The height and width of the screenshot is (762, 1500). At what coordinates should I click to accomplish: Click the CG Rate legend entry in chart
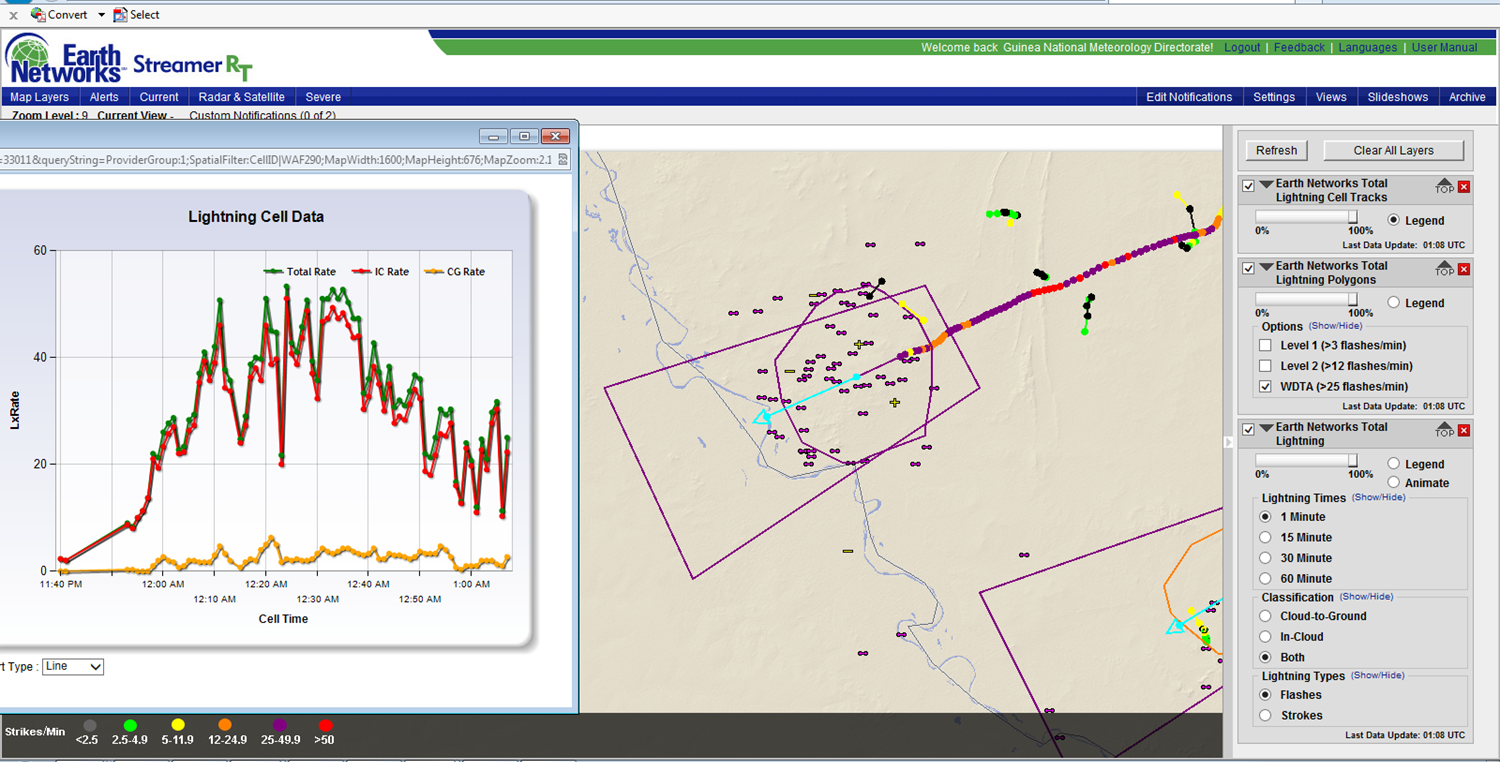(x=453, y=272)
